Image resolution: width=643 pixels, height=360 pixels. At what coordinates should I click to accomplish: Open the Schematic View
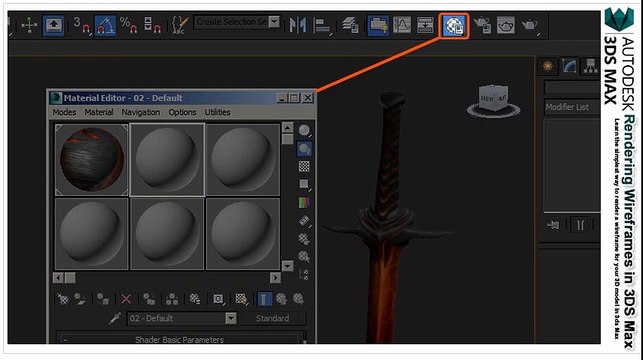coord(425,25)
